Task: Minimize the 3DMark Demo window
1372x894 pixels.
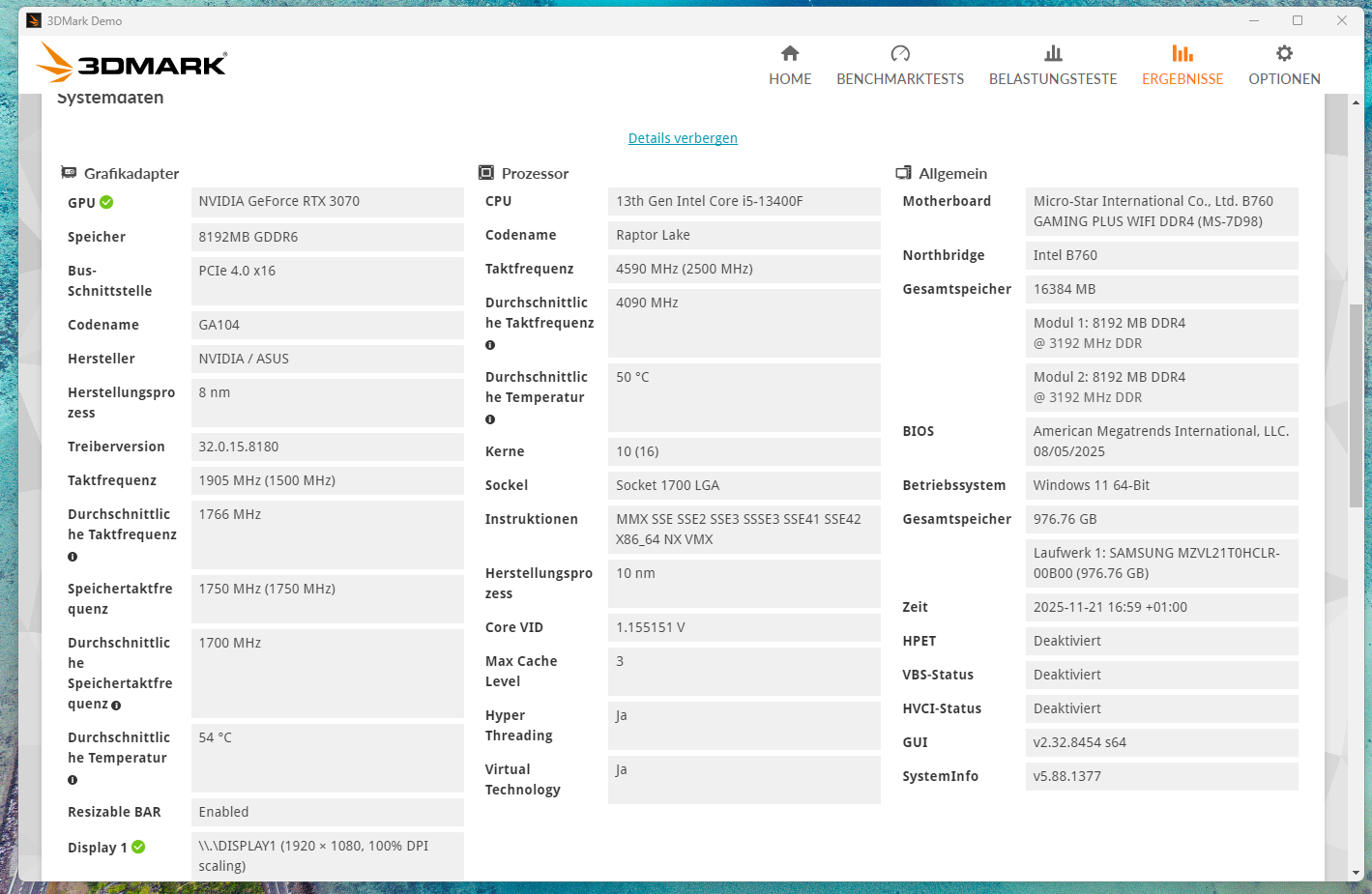Action: 1253,20
